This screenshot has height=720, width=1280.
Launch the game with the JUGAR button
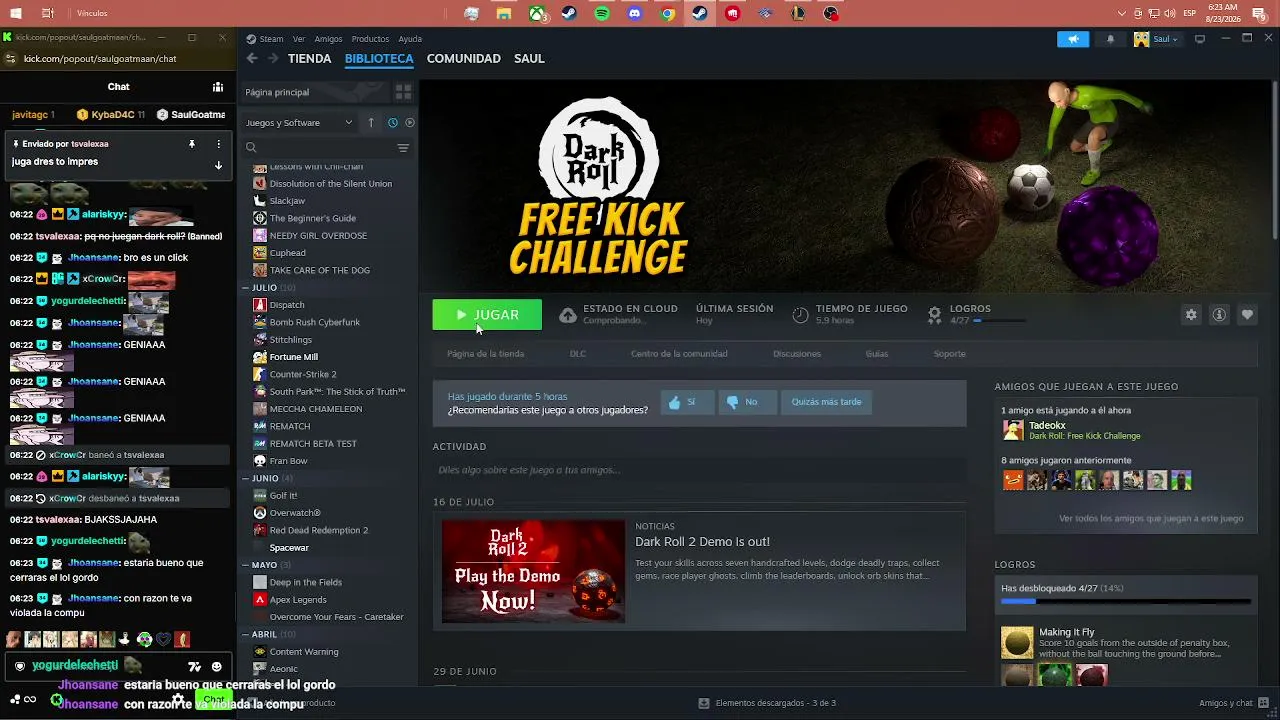point(487,315)
